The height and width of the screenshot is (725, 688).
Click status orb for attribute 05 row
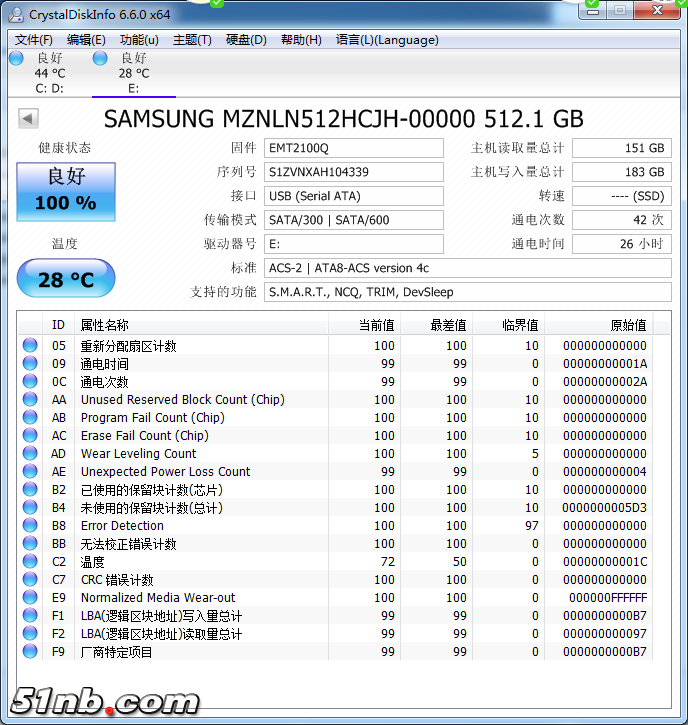pos(30,346)
